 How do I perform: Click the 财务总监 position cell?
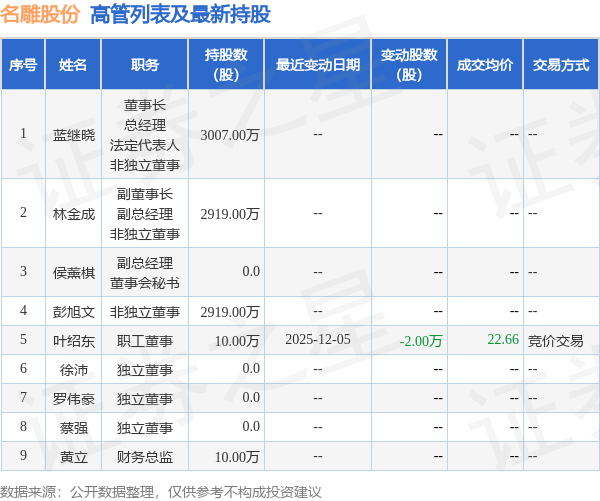coord(145,457)
